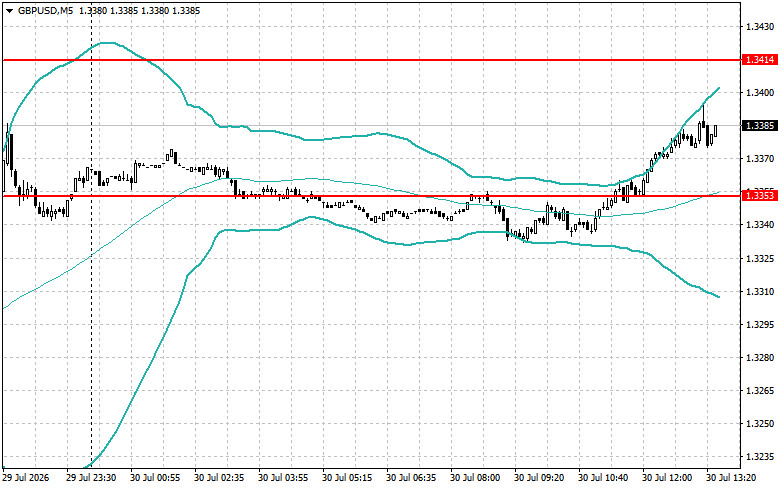Click price scale value 1.3340

760,225
